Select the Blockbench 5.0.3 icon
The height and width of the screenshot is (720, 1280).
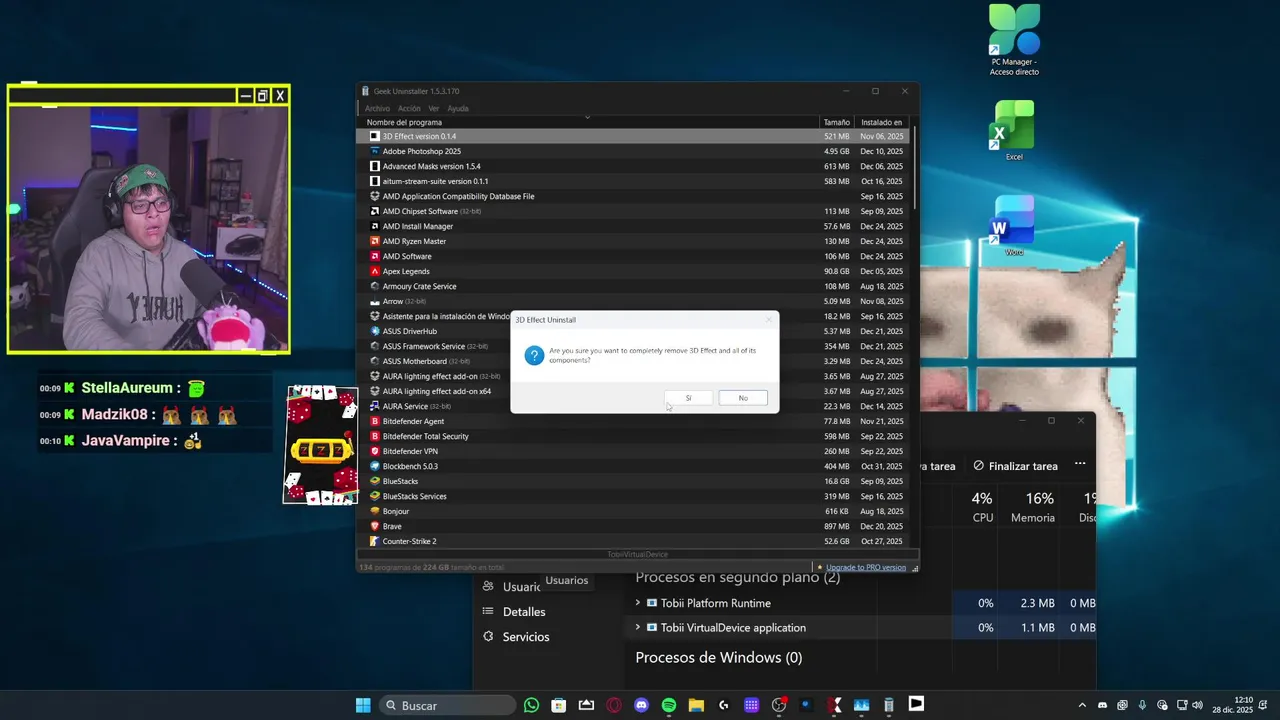click(375, 466)
